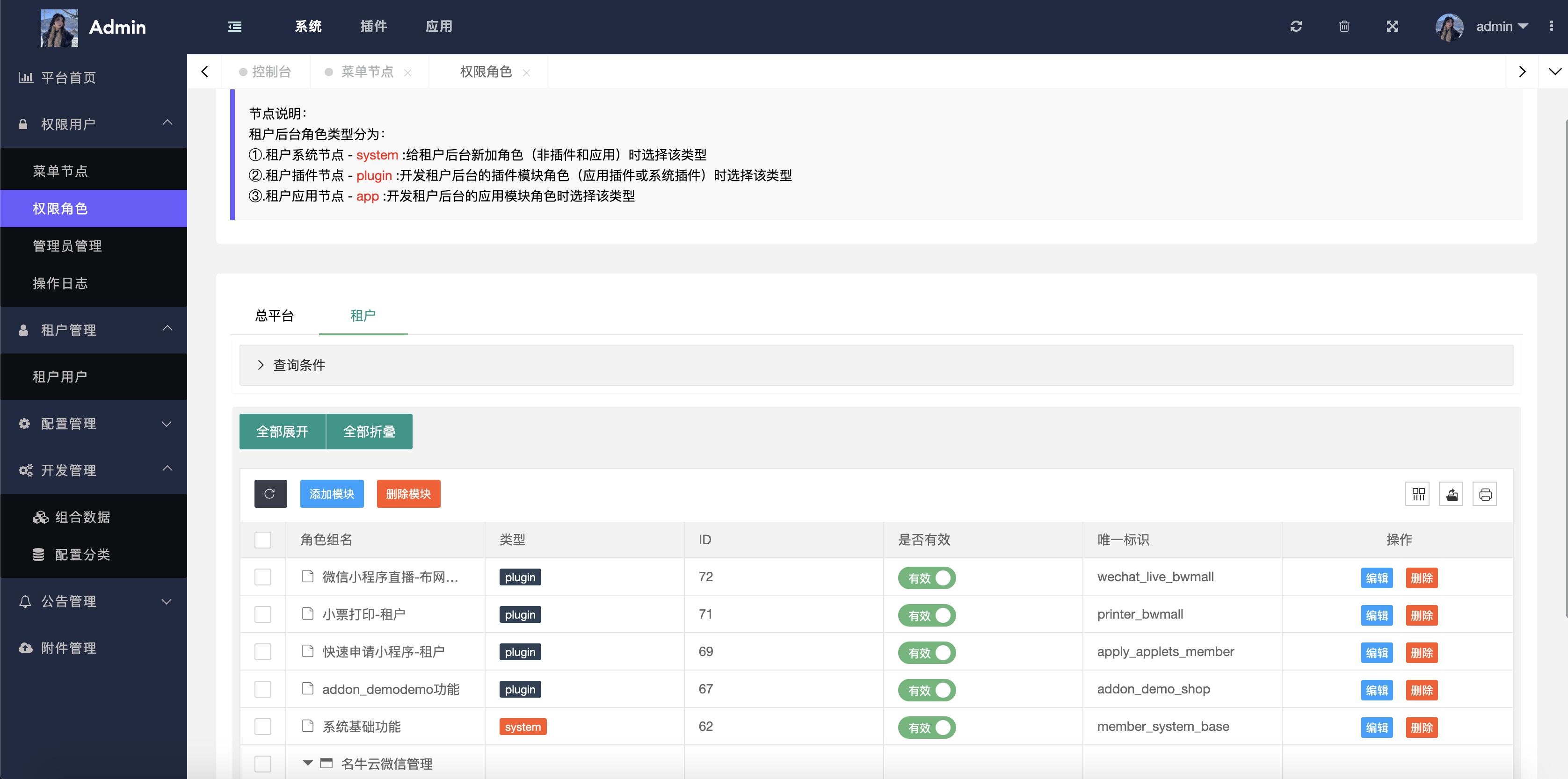Viewport: 1568px width, 779px height.
Task: Click the 添加模块 button
Action: [332, 494]
